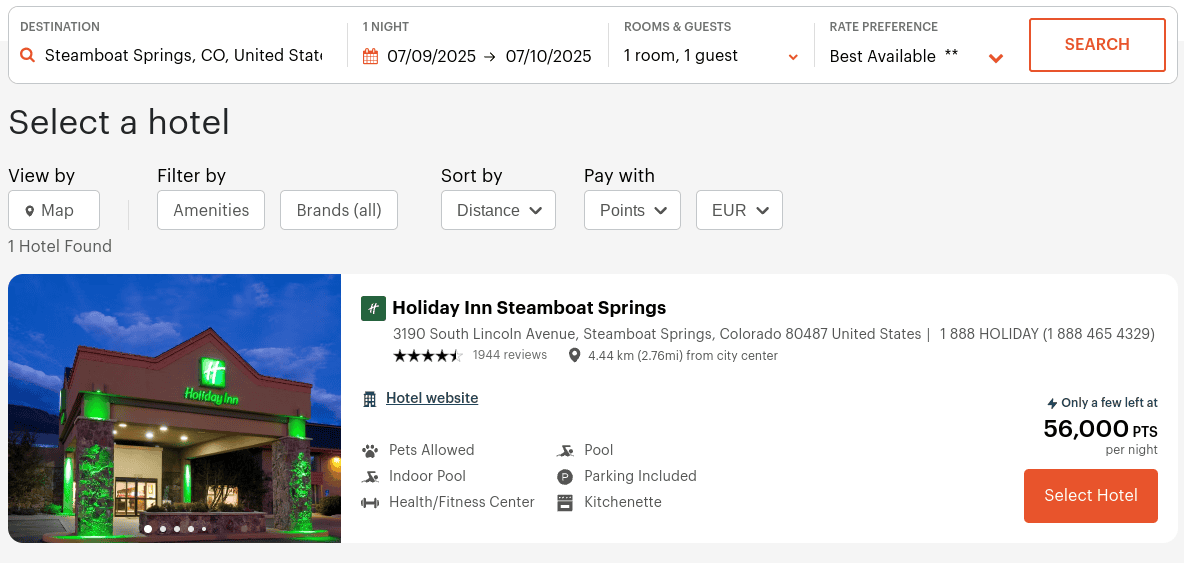Image resolution: width=1184 pixels, height=563 pixels.
Task: Click the hotel phone number 1 888 HOLIDAY
Action: [1047, 334]
